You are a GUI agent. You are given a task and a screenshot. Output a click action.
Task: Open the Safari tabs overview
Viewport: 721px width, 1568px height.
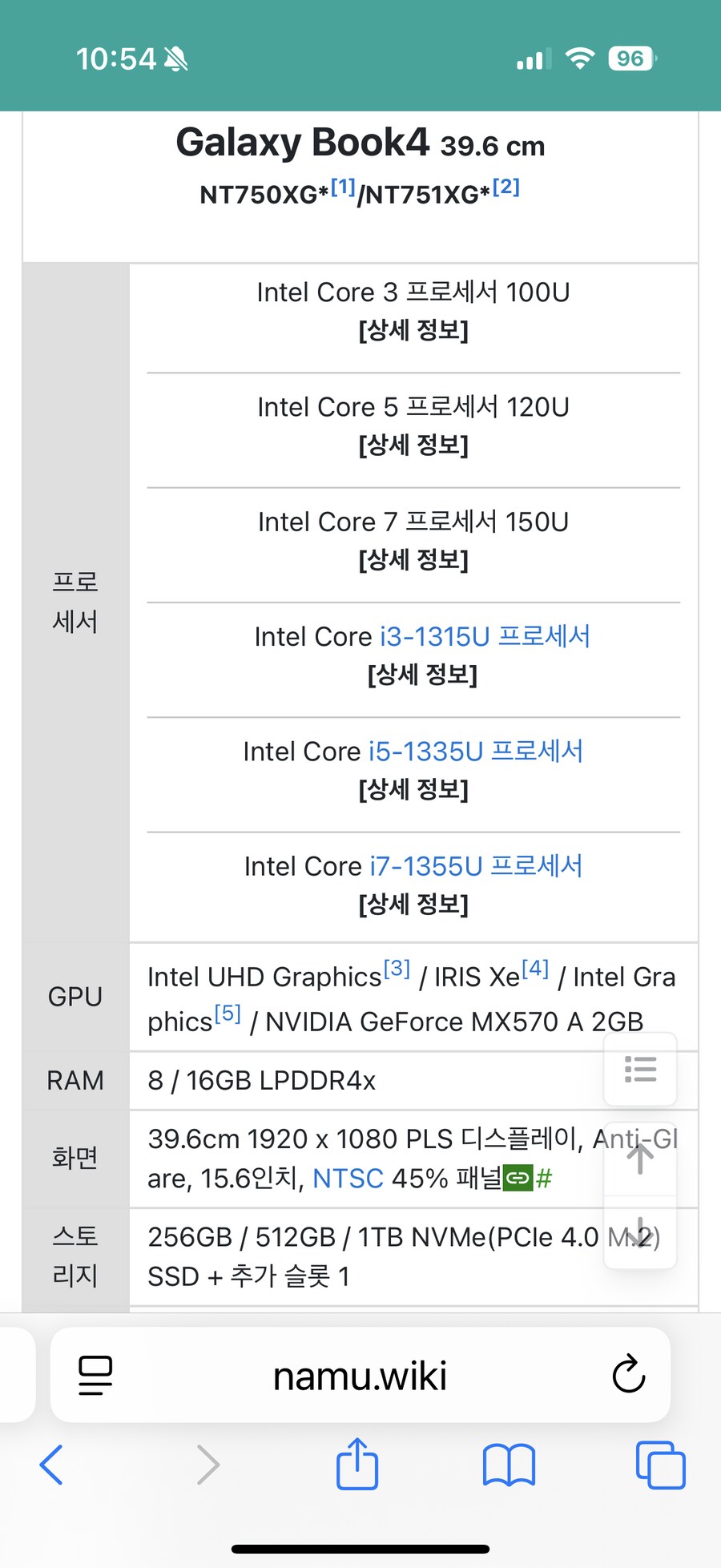660,1465
